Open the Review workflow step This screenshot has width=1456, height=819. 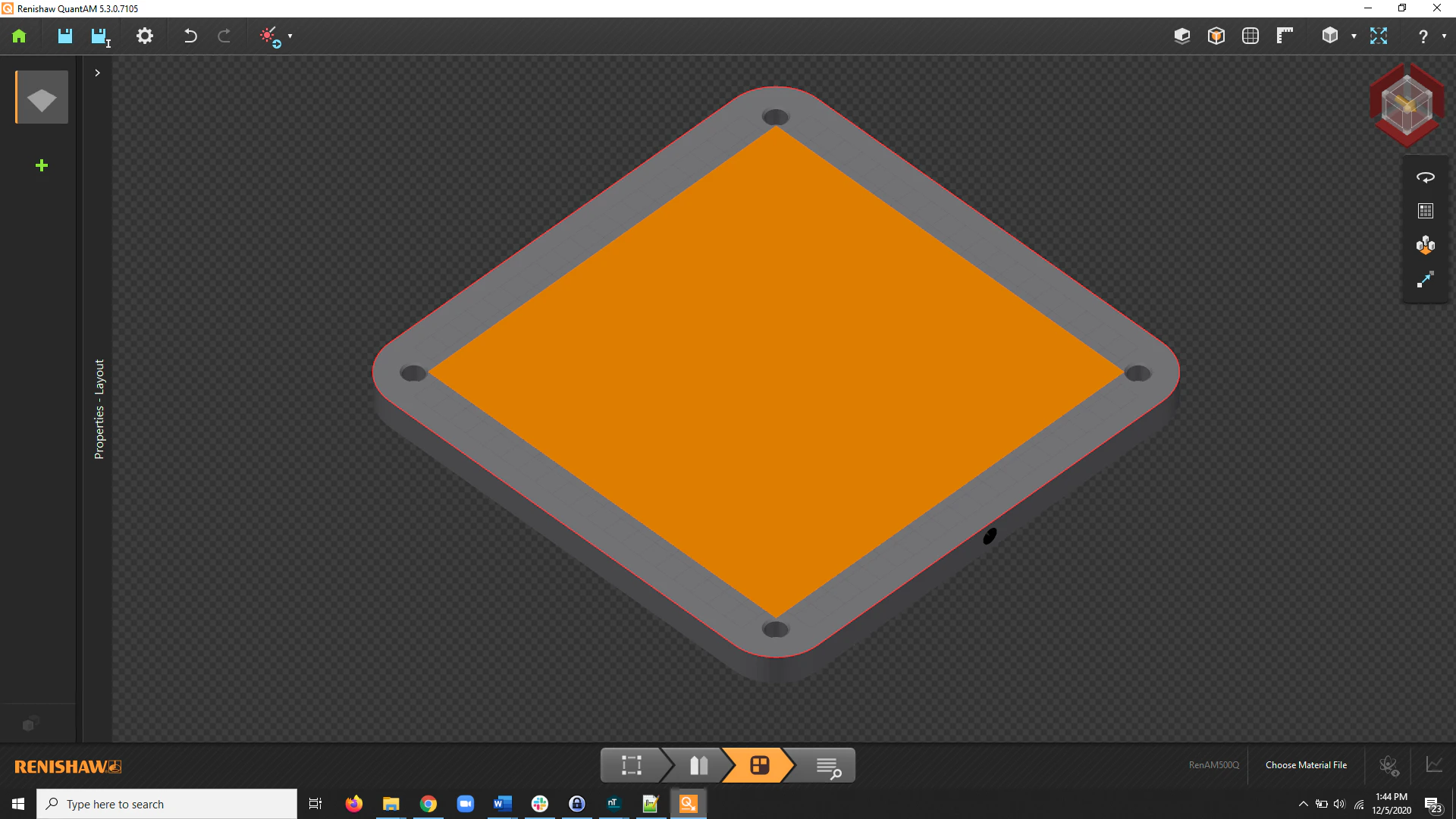pyautogui.click(x=828, y=765)
